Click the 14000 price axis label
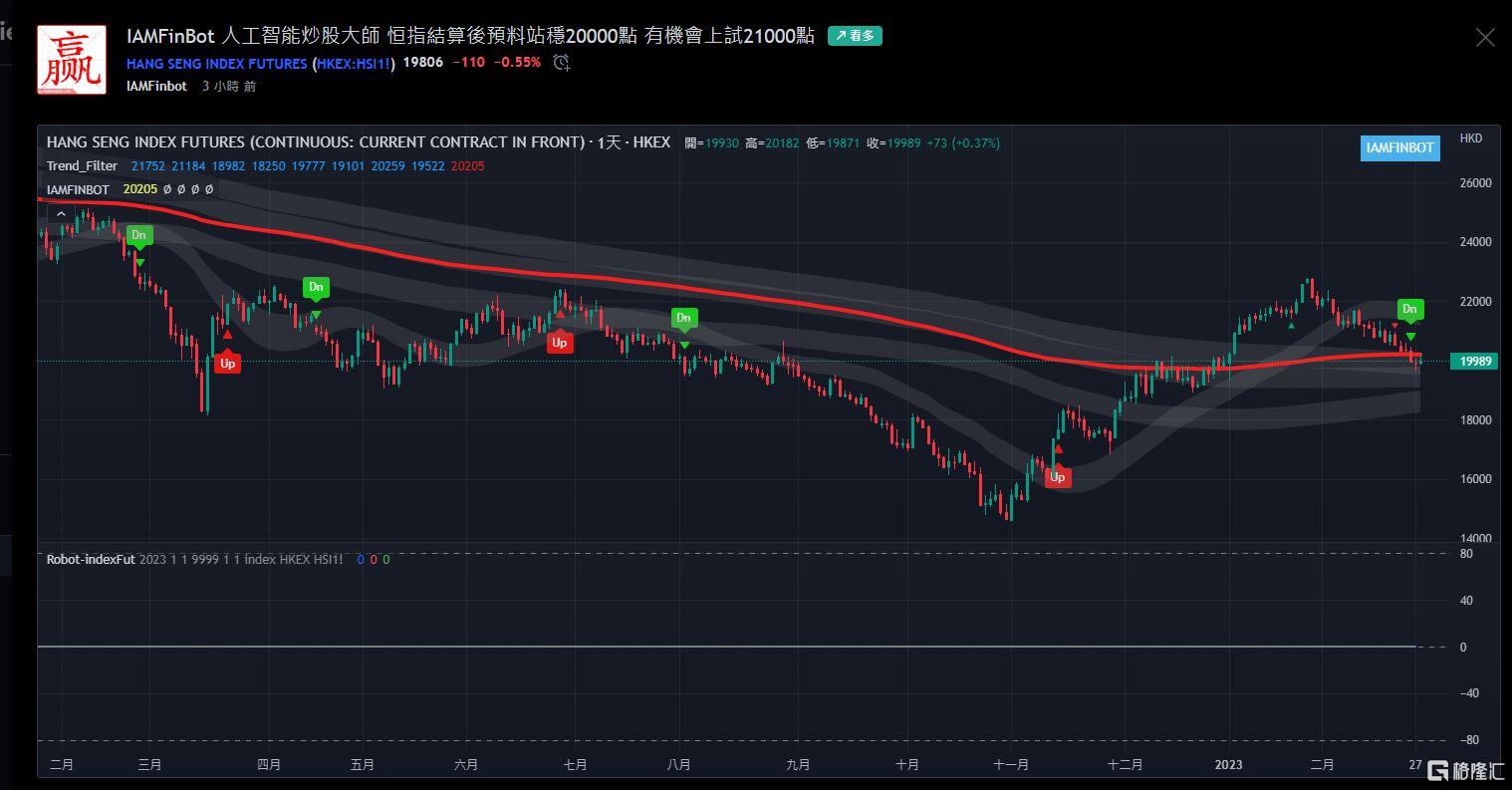This screenshot has height=790, width=1512. [1475, 539]
